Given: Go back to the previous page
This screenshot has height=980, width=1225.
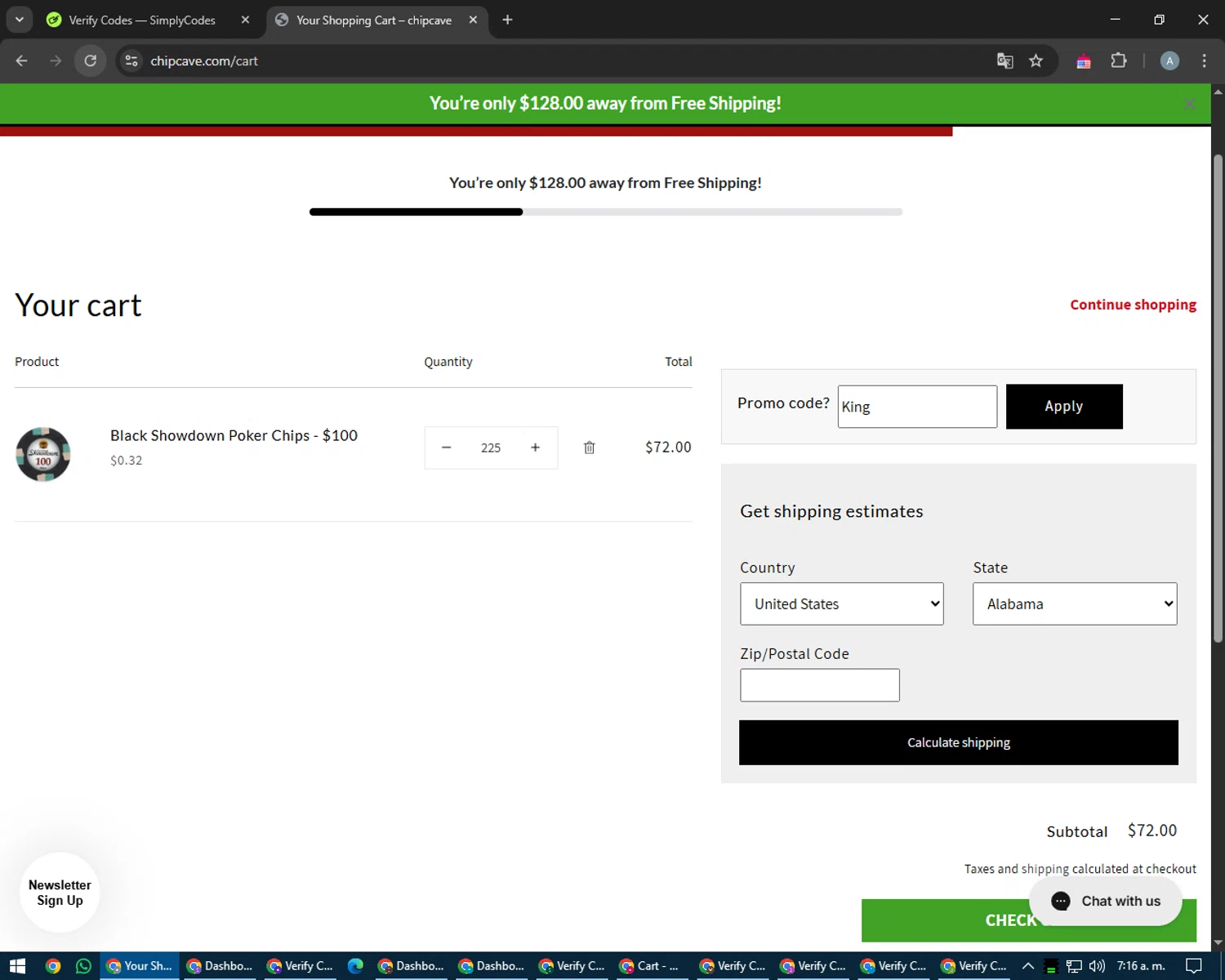Looking at the screenshot, I should 22,60.
